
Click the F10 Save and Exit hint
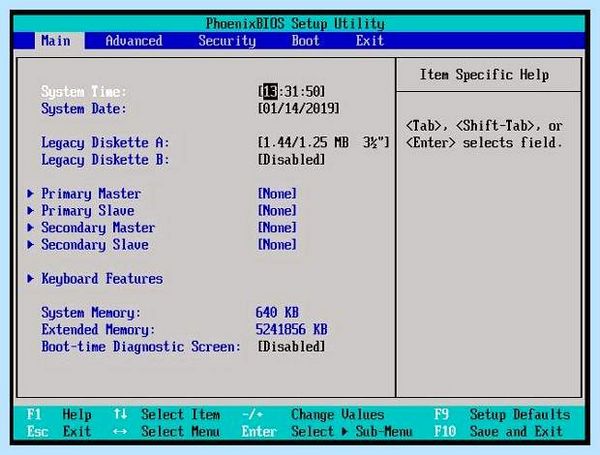(x=499, y=432)
